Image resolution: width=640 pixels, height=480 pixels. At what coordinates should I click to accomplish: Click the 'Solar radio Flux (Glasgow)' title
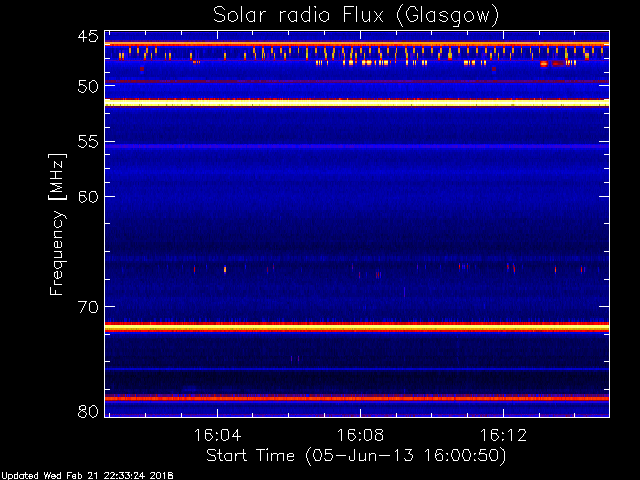click(x=356, y=16)
